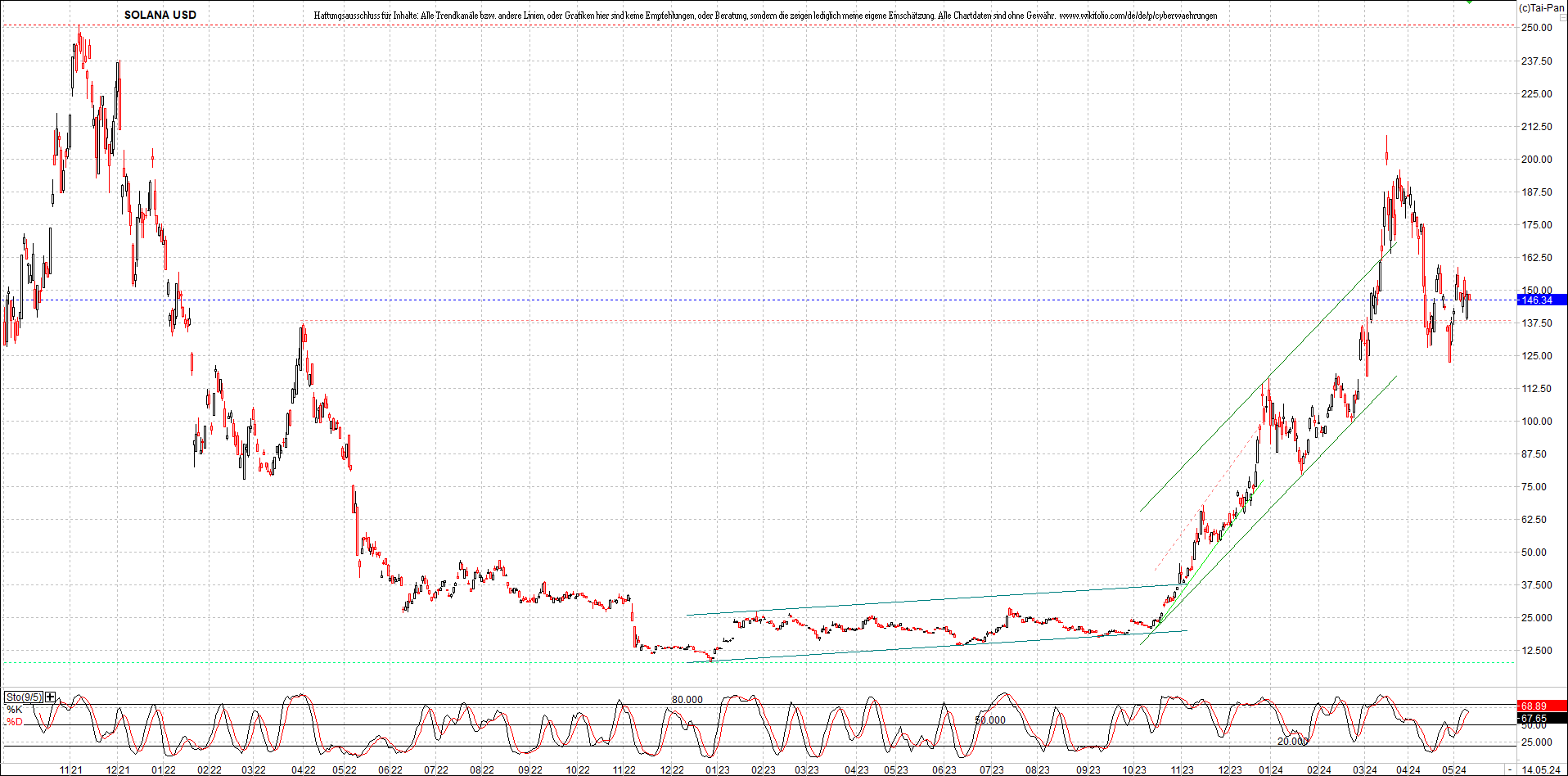This screenshot has width=1568, height=776.
Task: Click the Haftungsausschluss disclaimer text line
Action: click(x=765, y=16)
